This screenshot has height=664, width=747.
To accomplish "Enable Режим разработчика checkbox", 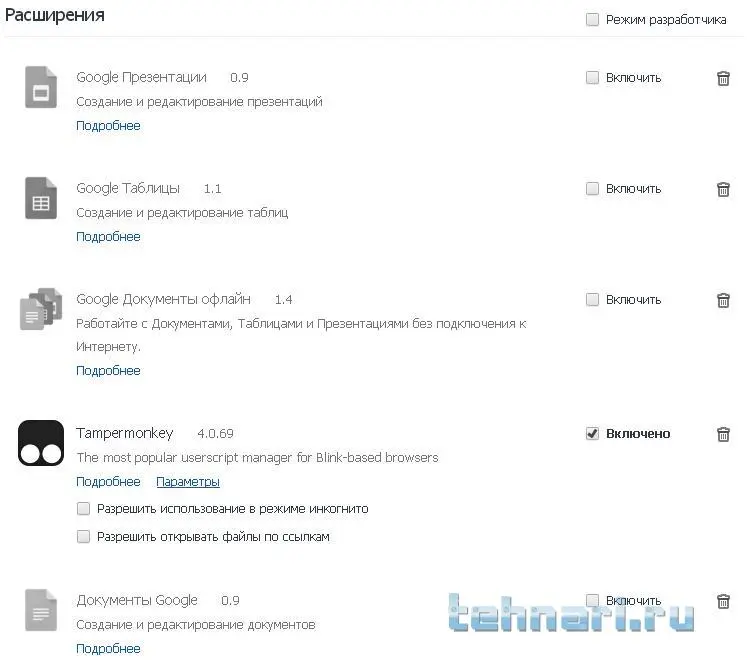I will [592, 20].
